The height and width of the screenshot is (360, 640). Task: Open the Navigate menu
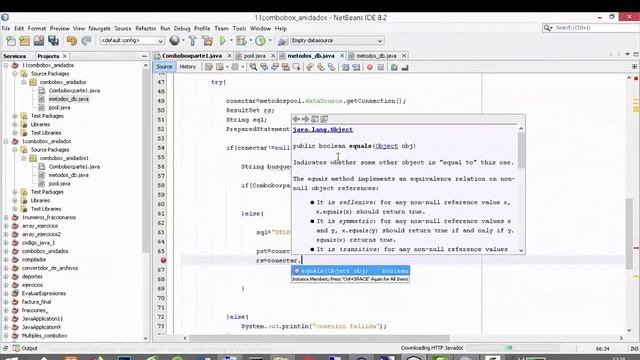pos(100,29)
